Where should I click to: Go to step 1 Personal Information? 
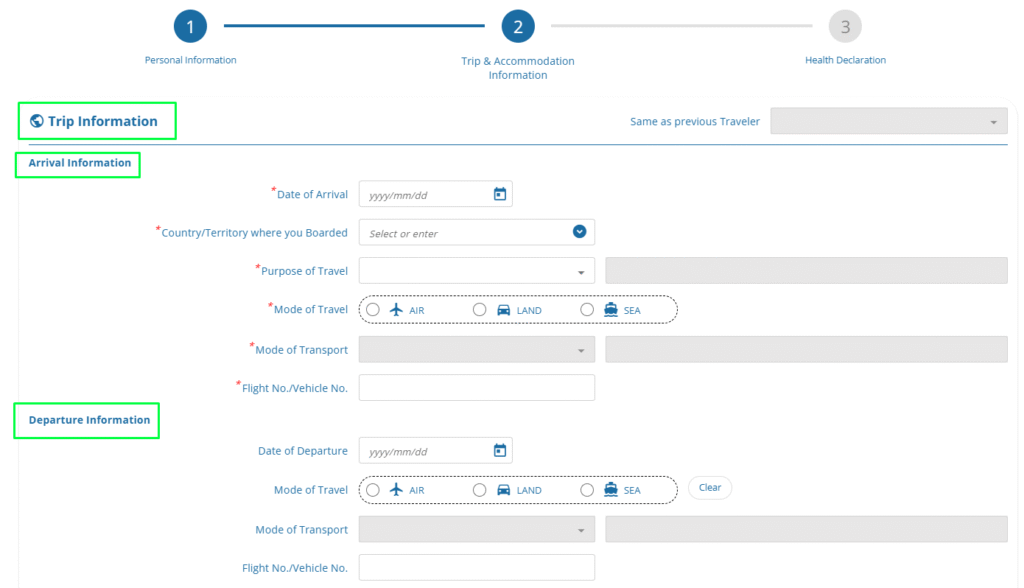190,27
